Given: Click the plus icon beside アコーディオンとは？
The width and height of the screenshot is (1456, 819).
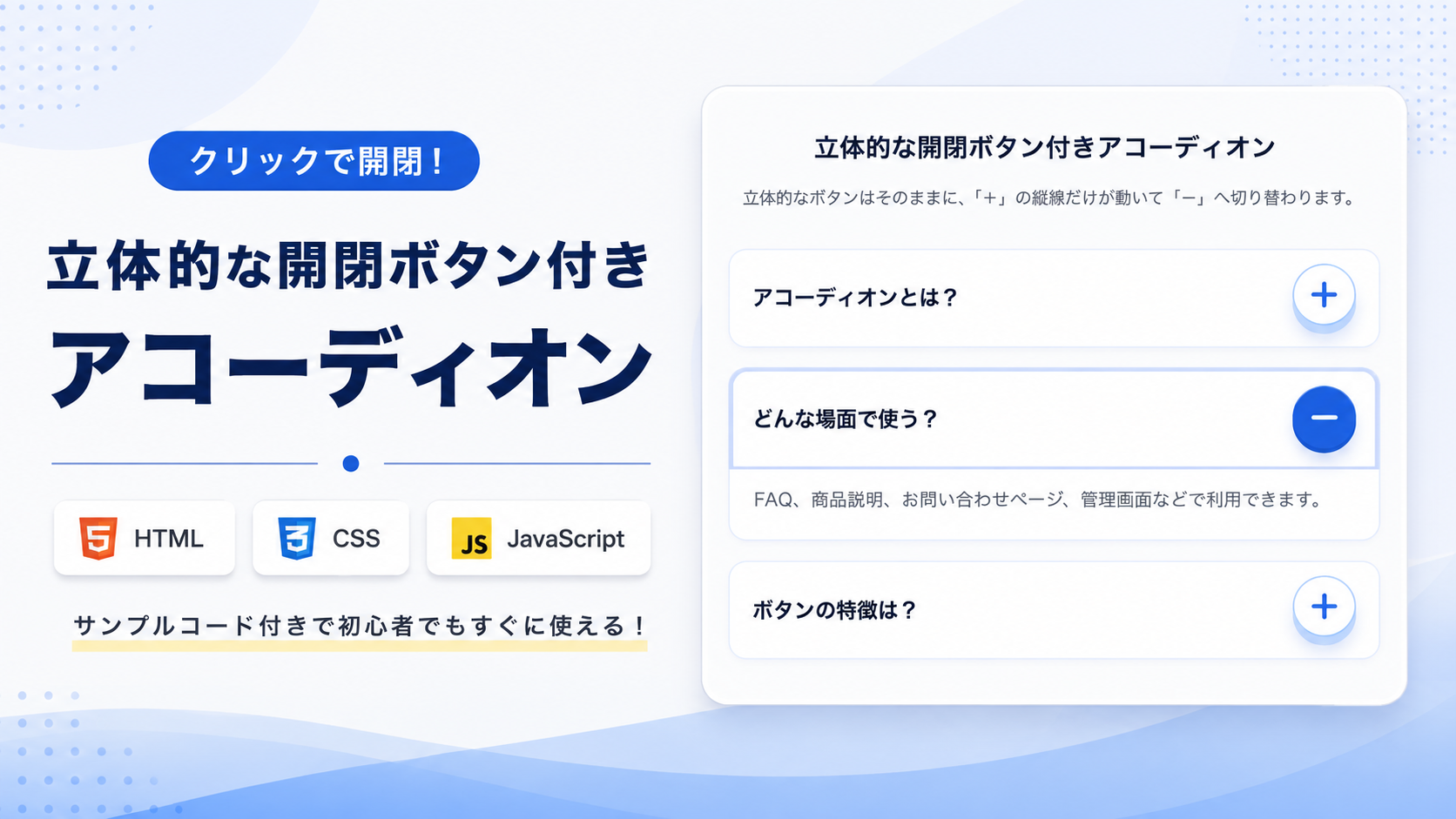Looking at the screenshot, I should click(1324, 295).
